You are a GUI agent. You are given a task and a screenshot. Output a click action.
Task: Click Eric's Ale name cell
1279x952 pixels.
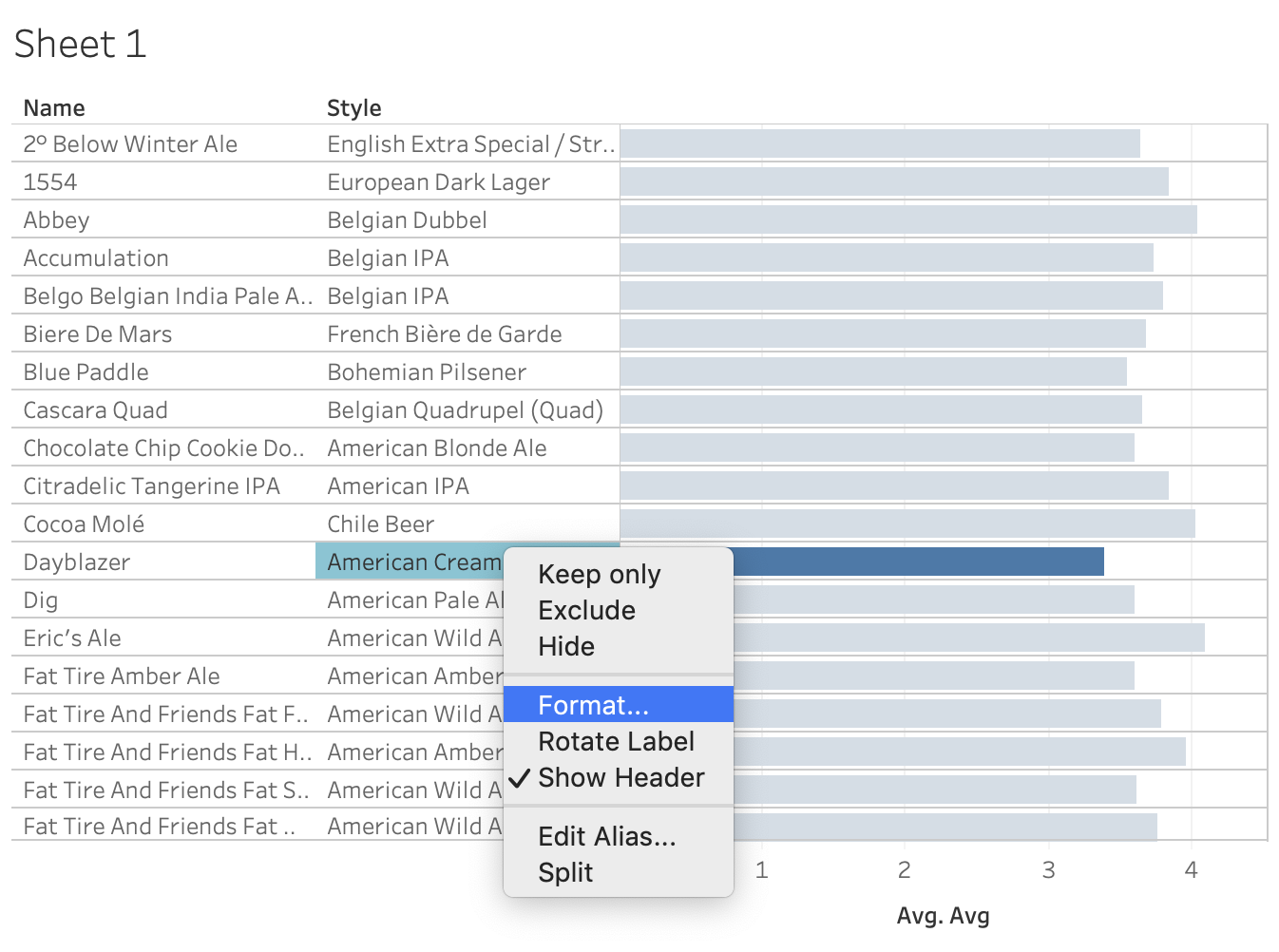pos(72,638)
